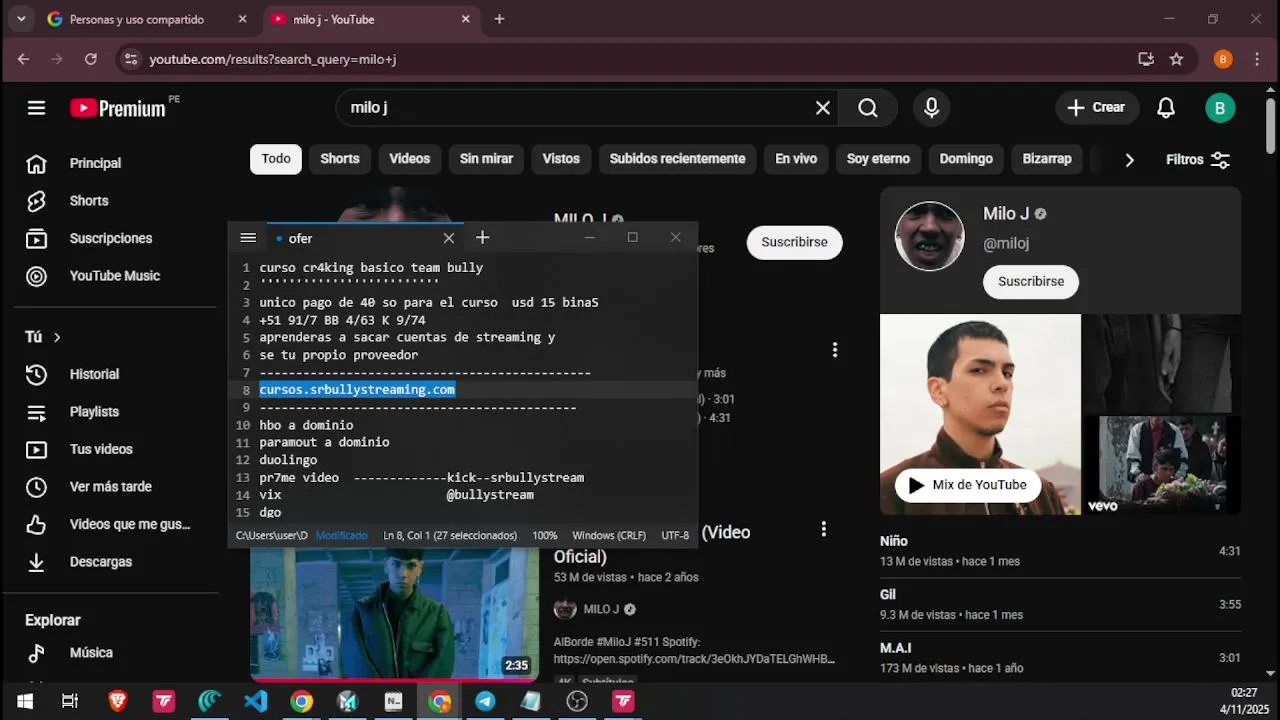Click Suscribirse in the Milo J side panel
The width and height of the screenshot is (1280, 720).
coord(1031,281)
